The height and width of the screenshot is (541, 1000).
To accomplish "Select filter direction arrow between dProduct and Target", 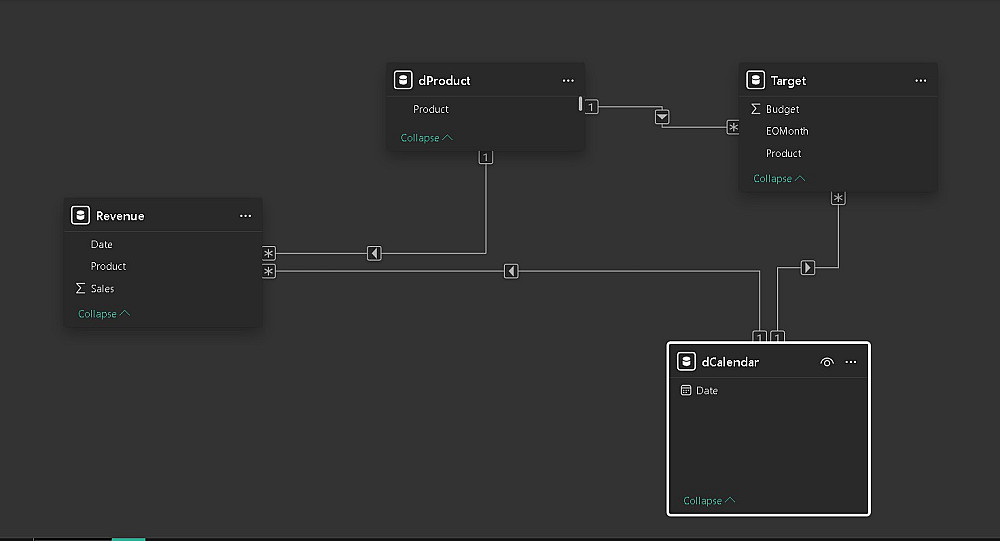I will tap(662, 117).
